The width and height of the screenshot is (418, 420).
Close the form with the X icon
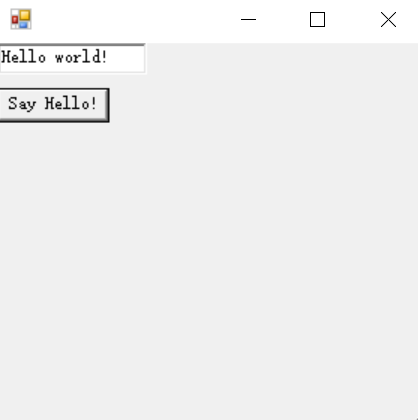[x=388, y=19]
